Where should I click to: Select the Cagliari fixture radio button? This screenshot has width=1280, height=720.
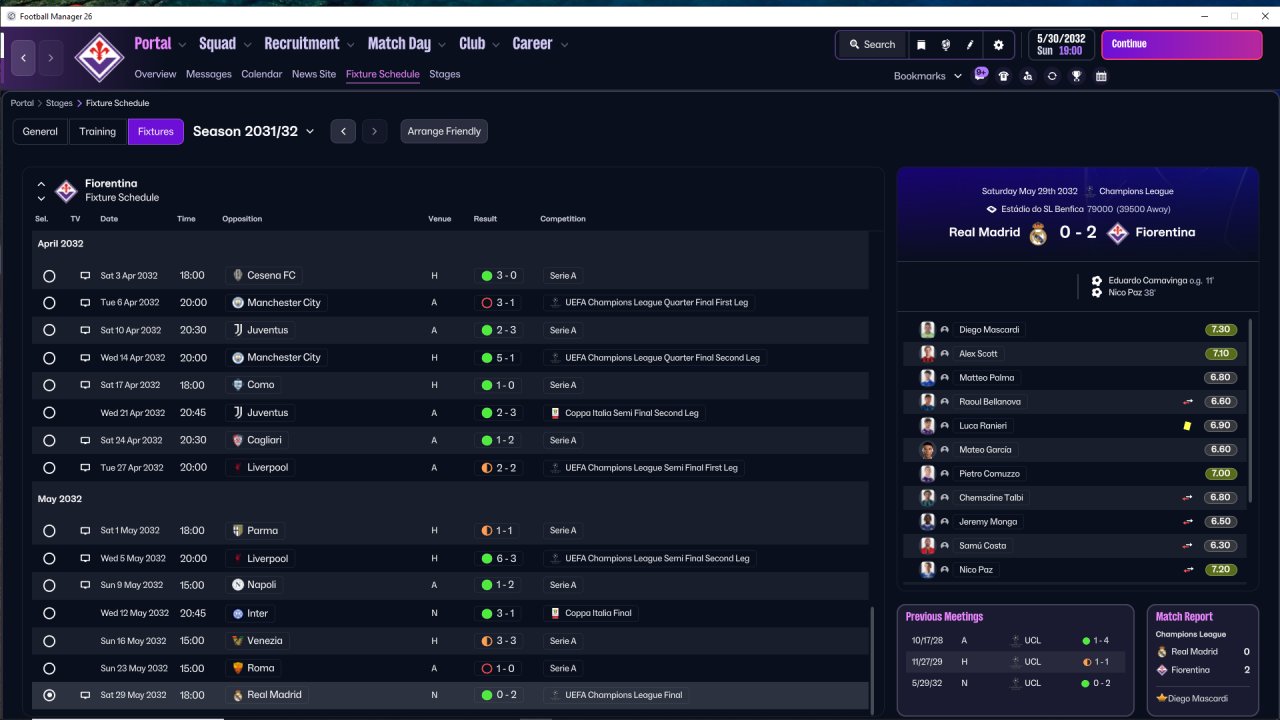click(x=50, y=441)
